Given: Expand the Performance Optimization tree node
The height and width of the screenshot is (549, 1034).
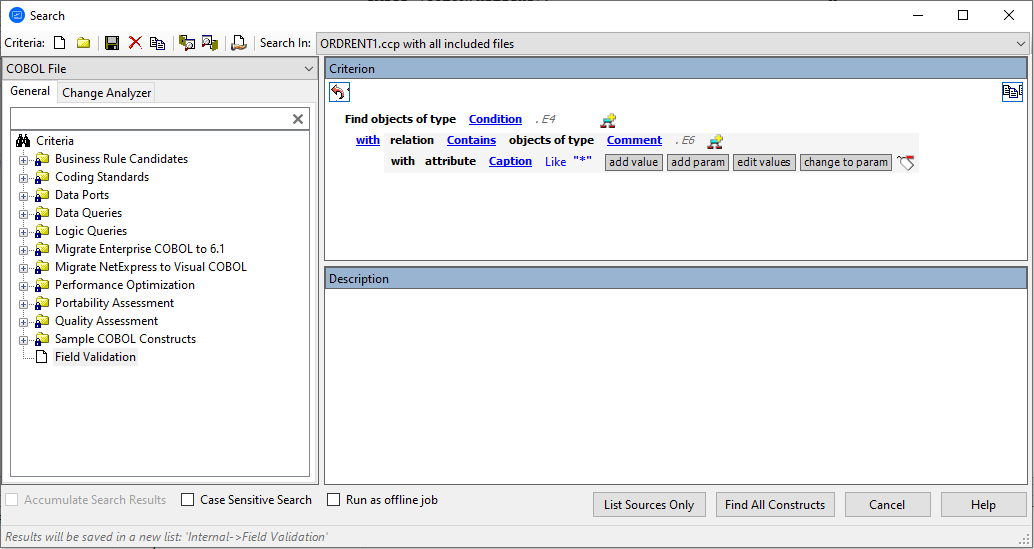Looking at the screenshot, I should tap(24, 286).
